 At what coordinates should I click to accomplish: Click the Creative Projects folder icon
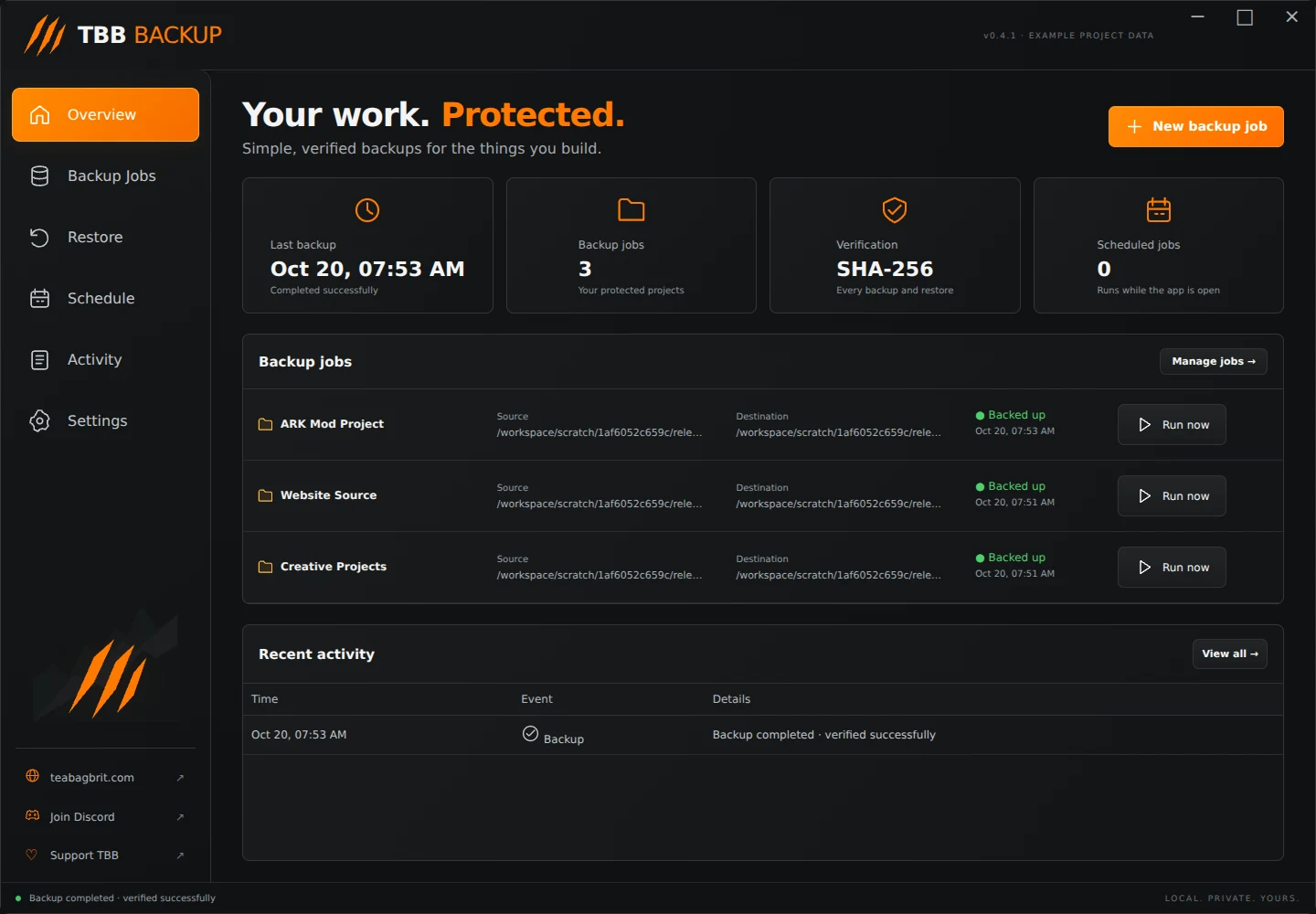pyautogui.click(x=265, y=567)
